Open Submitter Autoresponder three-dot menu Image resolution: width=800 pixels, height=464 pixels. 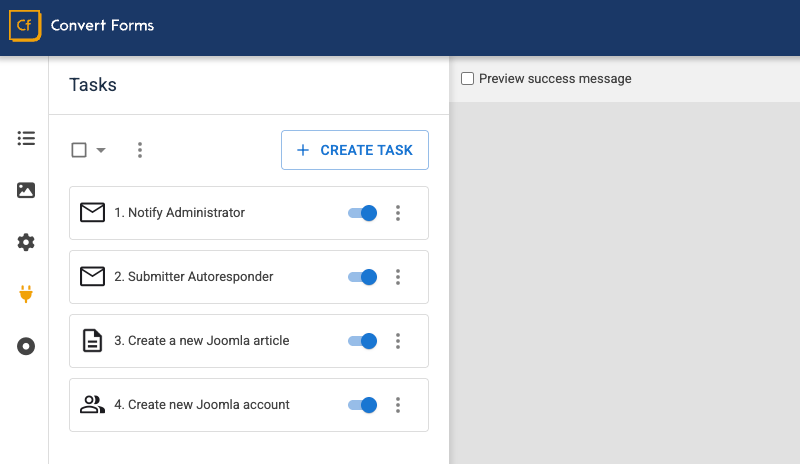pyautogui.click(x=398, y=277)
